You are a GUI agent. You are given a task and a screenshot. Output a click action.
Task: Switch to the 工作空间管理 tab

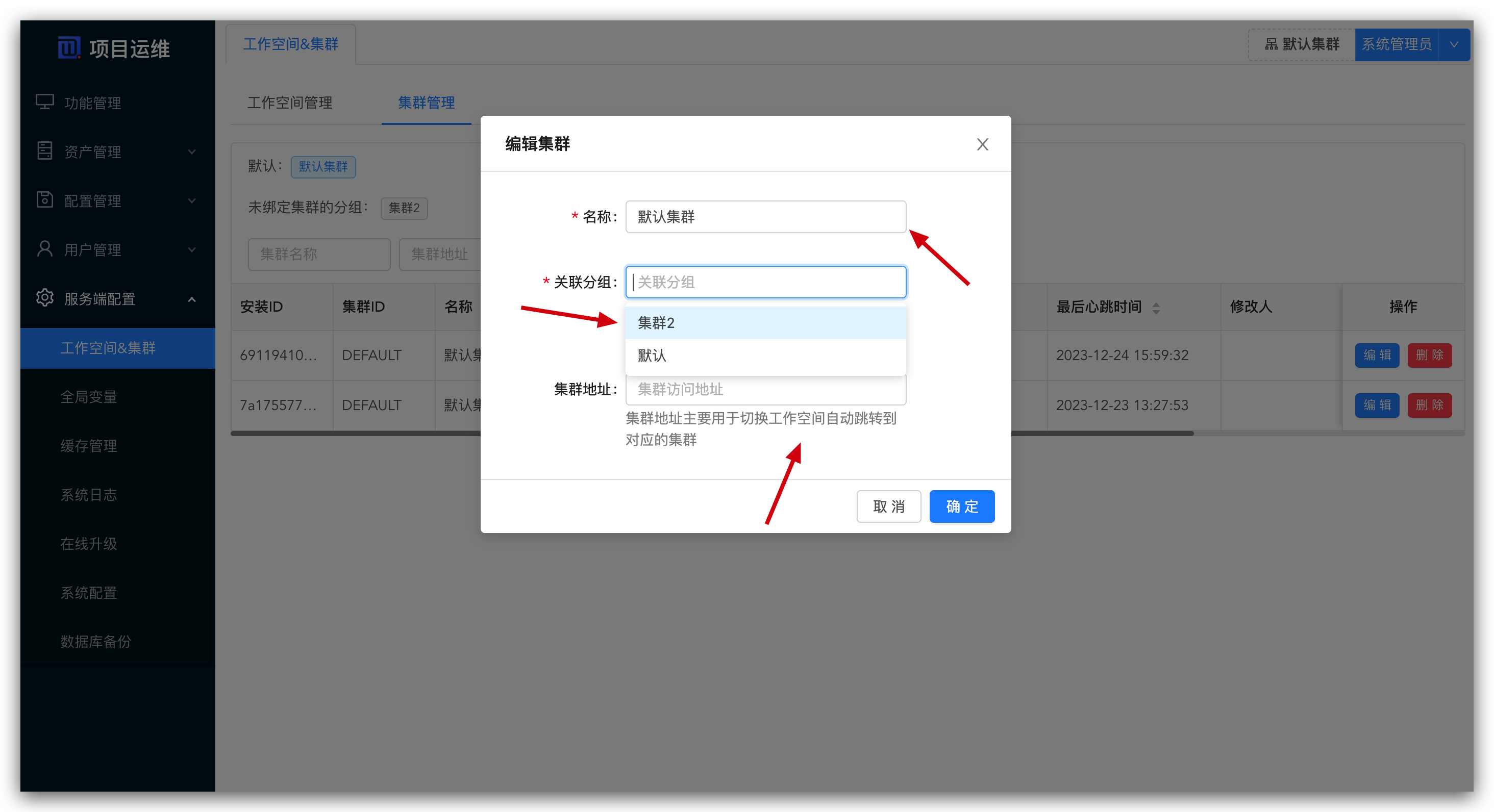(x=290, y=103)
